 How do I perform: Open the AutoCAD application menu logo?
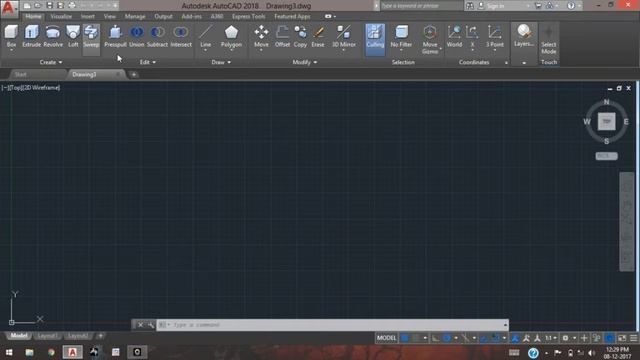[9, 8]
